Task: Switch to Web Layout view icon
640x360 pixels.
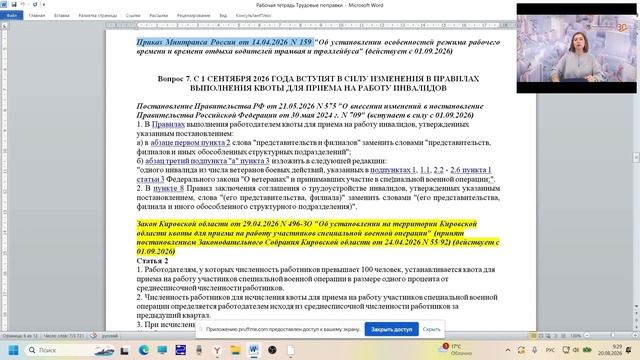Action: click(548, 336)
